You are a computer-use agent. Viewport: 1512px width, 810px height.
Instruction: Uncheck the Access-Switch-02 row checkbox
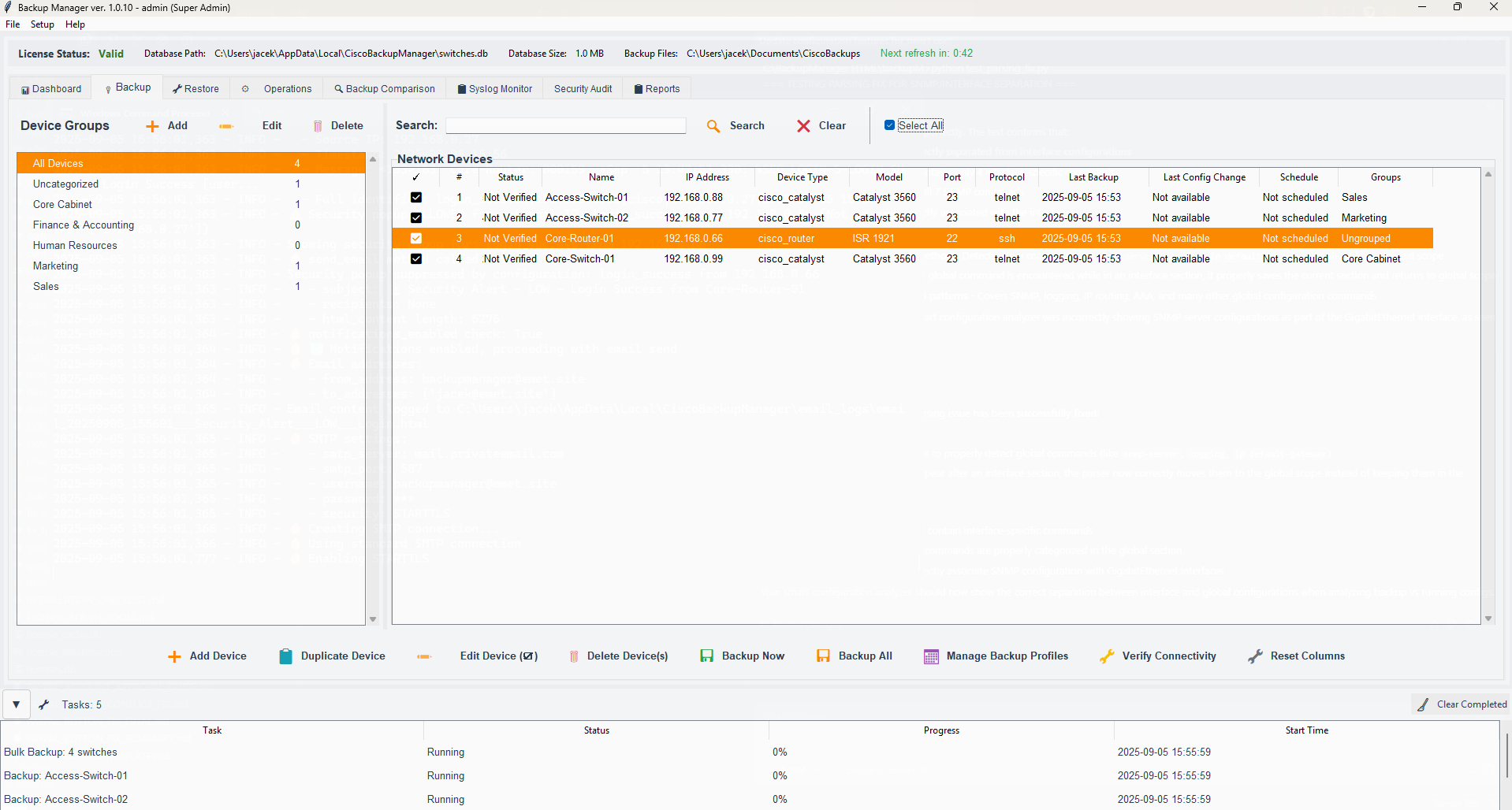click(x=416, y=218)
